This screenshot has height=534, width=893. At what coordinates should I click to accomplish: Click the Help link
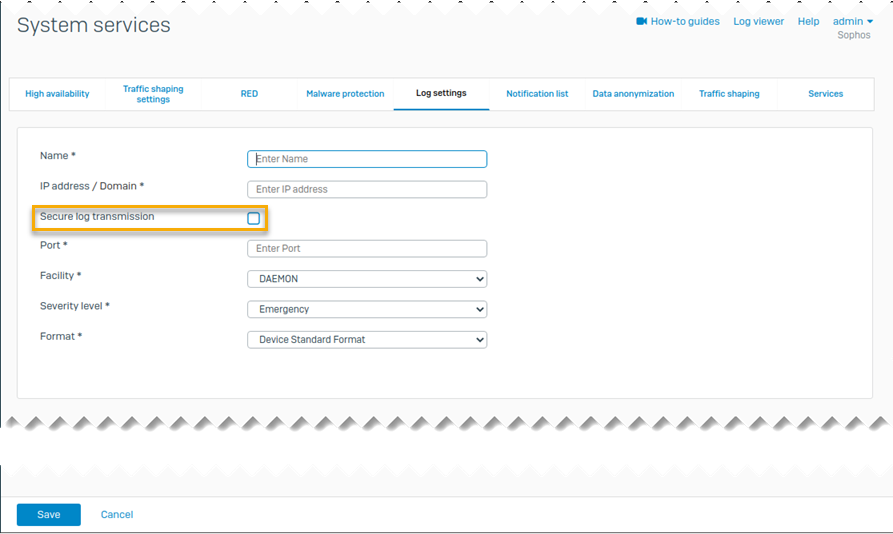pos(808,21)
